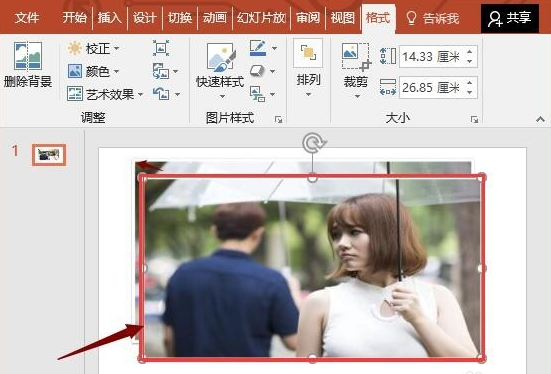551x374 pixels.
Task: Increase the picture width with up spinner
Action: pos(470,82)
